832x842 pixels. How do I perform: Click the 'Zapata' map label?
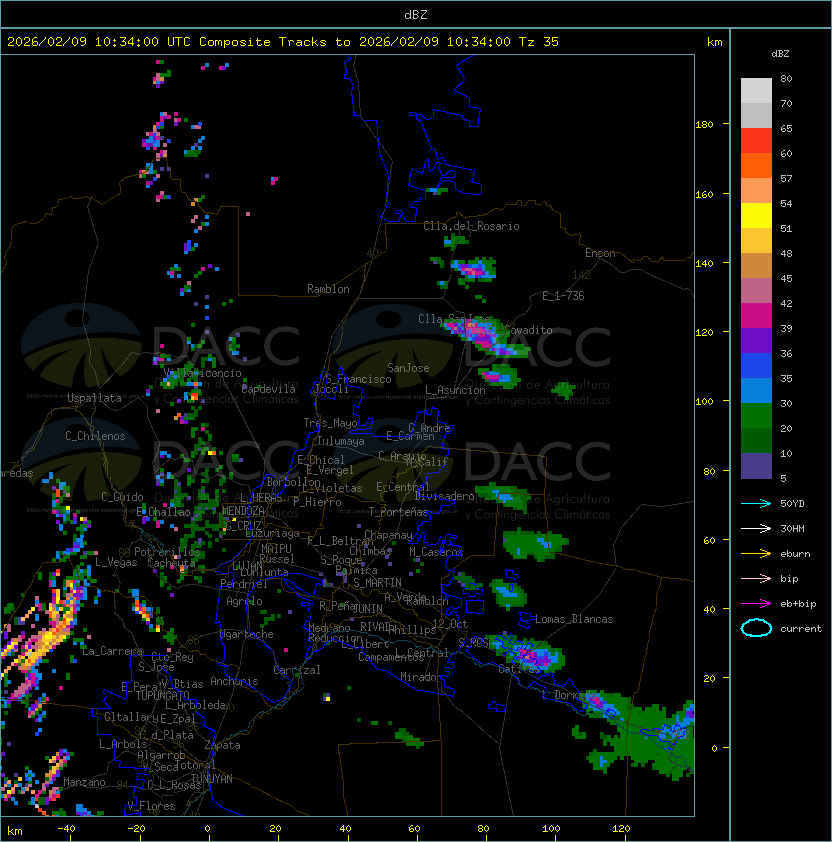pyautogui.click(x=222, y=745)
